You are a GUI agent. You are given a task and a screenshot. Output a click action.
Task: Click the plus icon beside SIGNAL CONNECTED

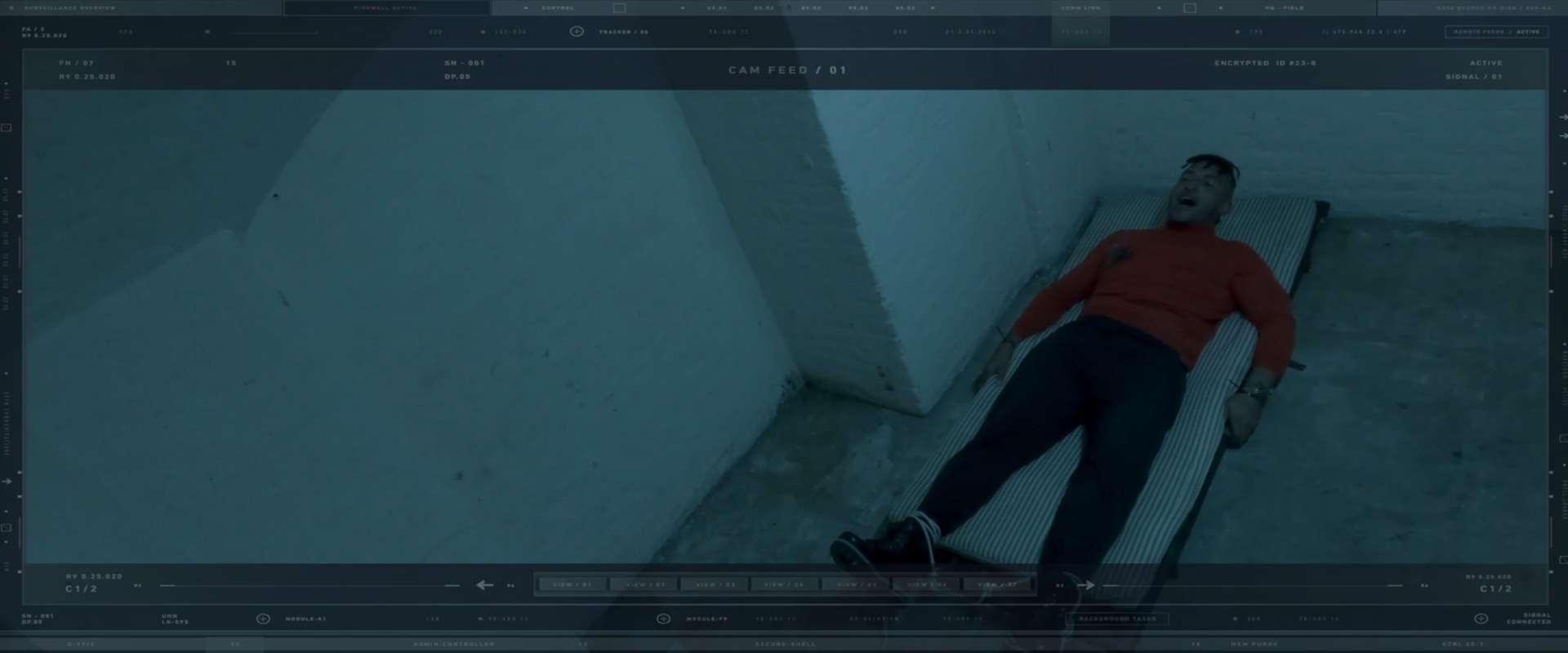coord(1481,619)
